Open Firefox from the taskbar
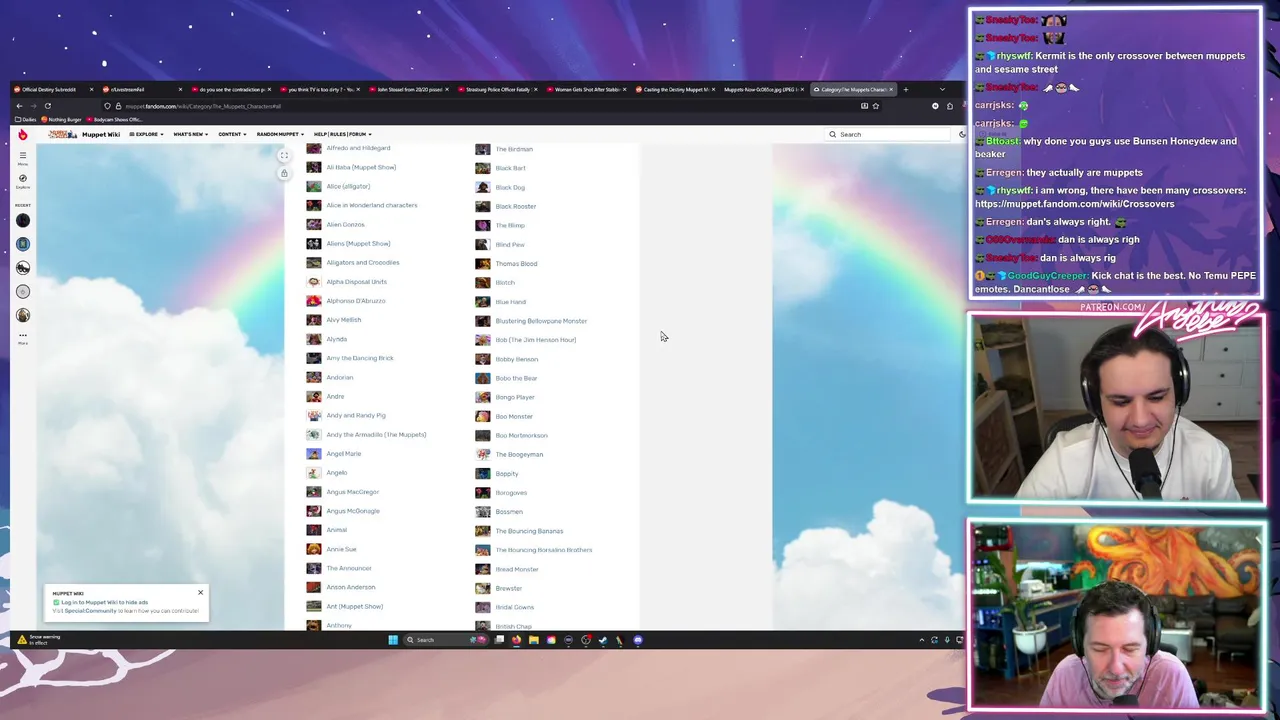The image size is (1280, 720). [x=516, y=640]
